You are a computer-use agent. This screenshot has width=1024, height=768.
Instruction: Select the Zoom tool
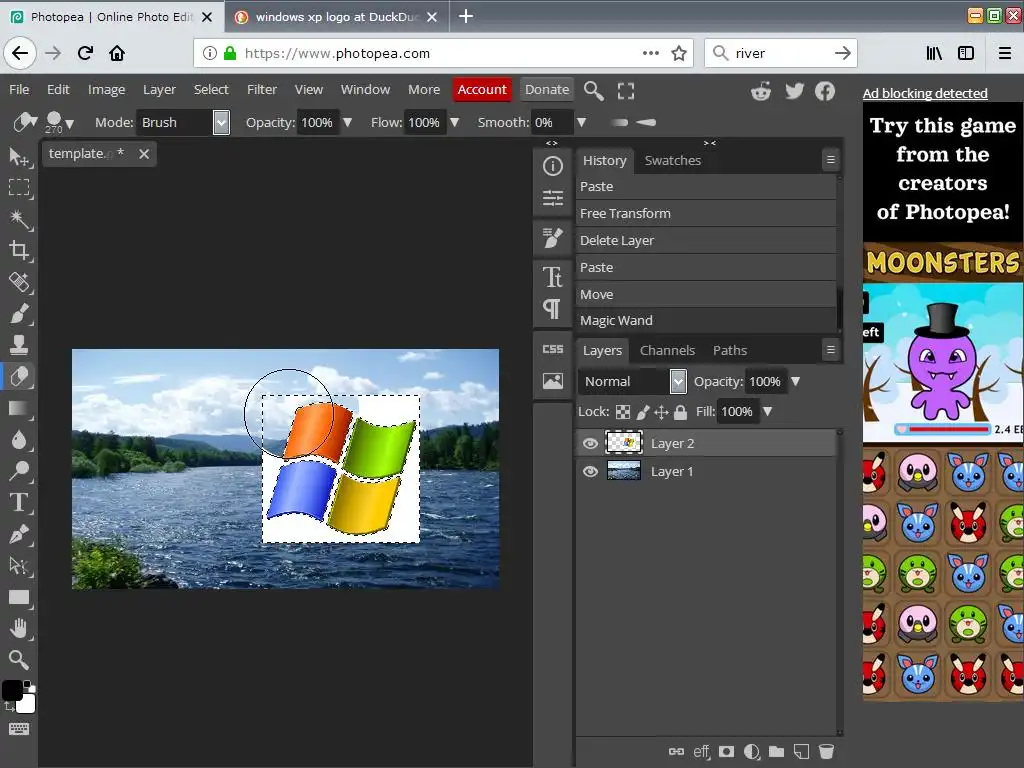pyautogui.click(x=18, y=660)
